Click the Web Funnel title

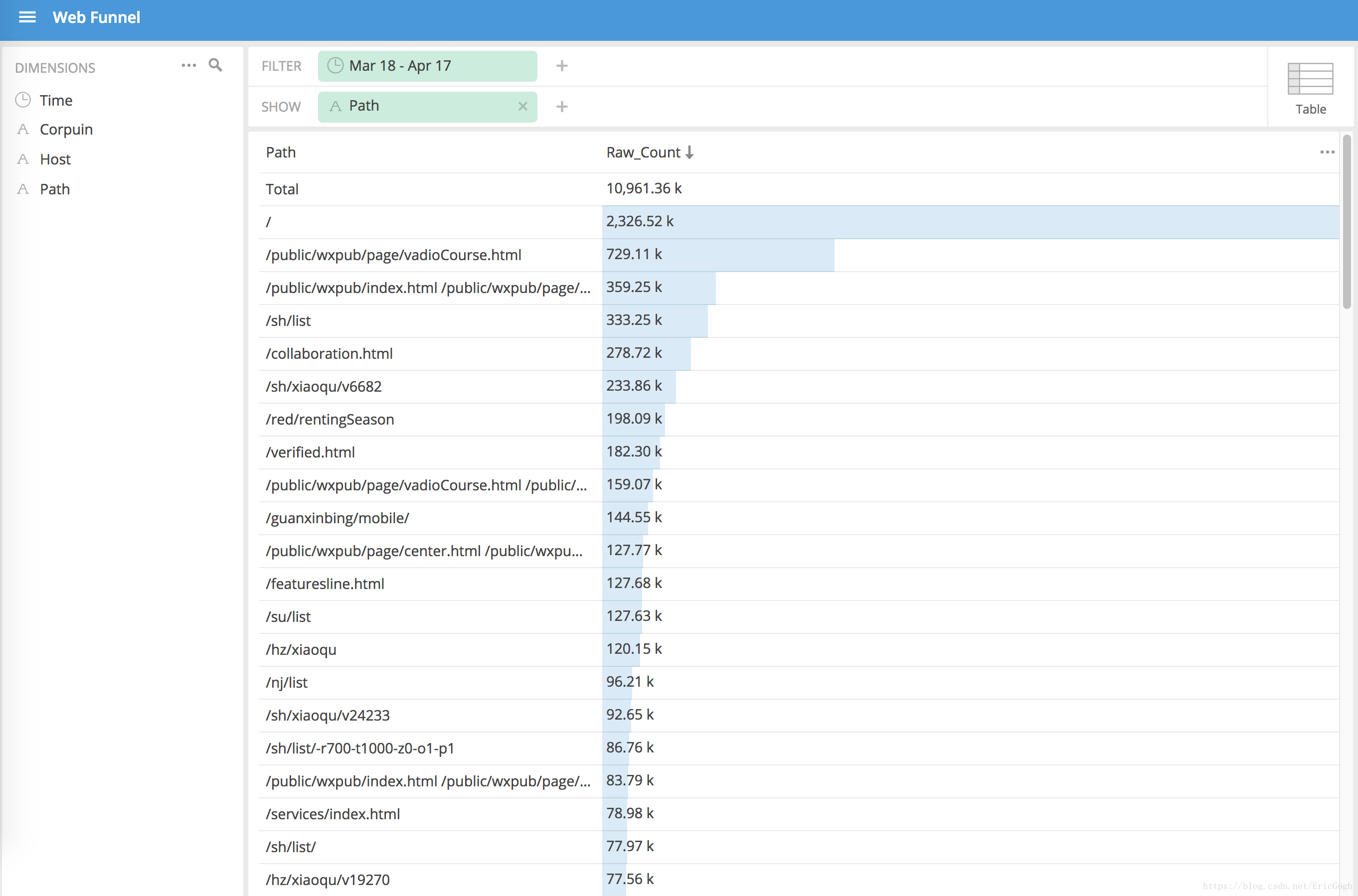coord(96,17)
